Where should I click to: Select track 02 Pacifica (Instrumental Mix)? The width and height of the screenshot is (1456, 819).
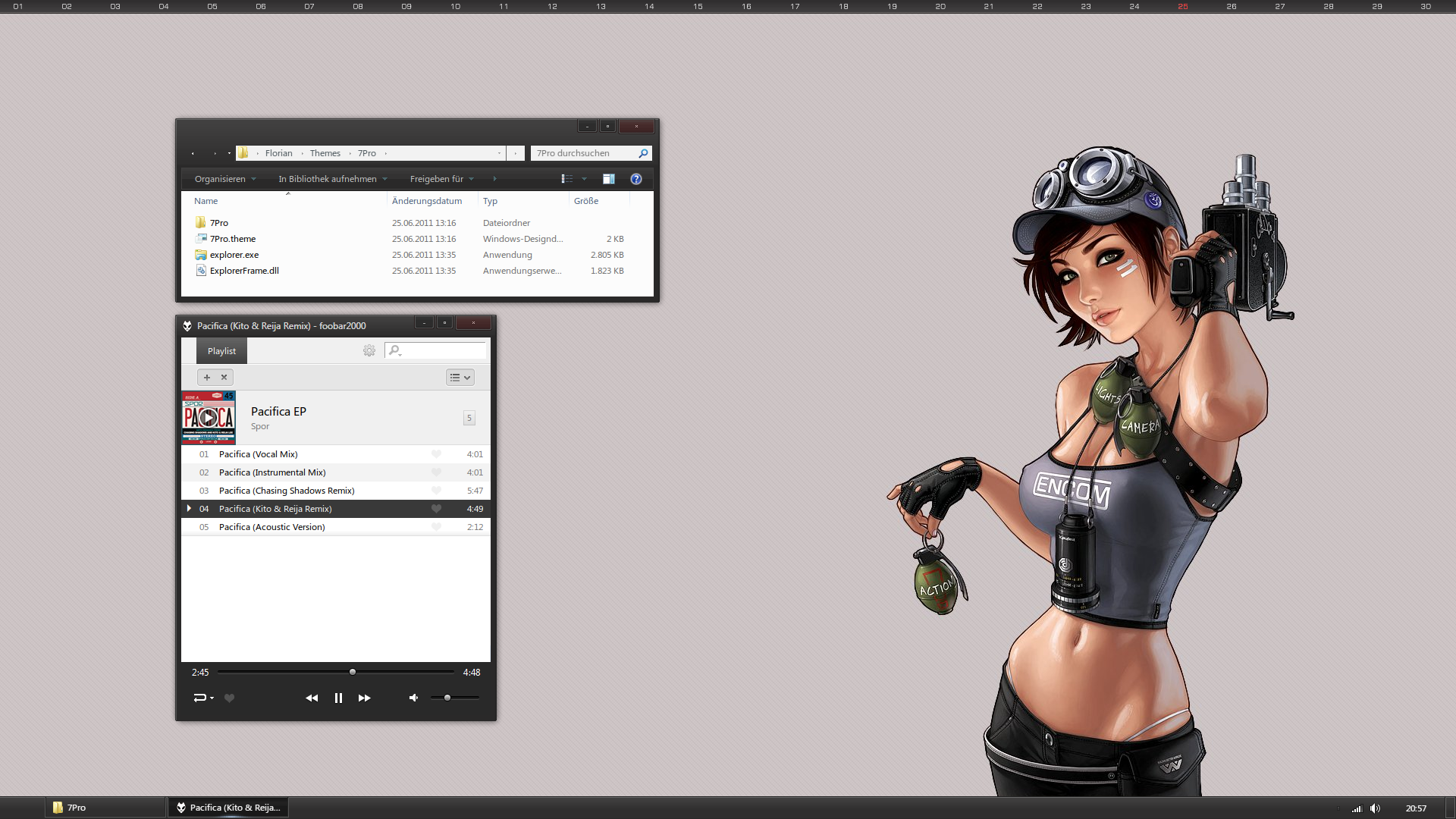(x=336, y=472)
